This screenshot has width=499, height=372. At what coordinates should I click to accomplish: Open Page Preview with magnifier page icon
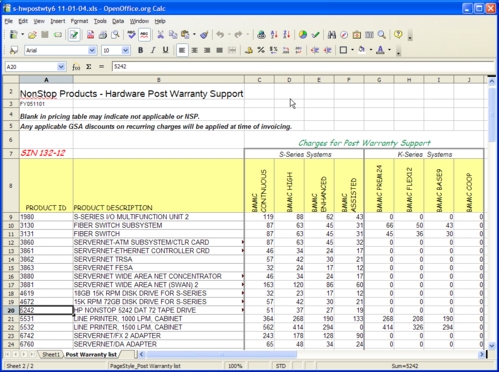[x=115, y=35]
